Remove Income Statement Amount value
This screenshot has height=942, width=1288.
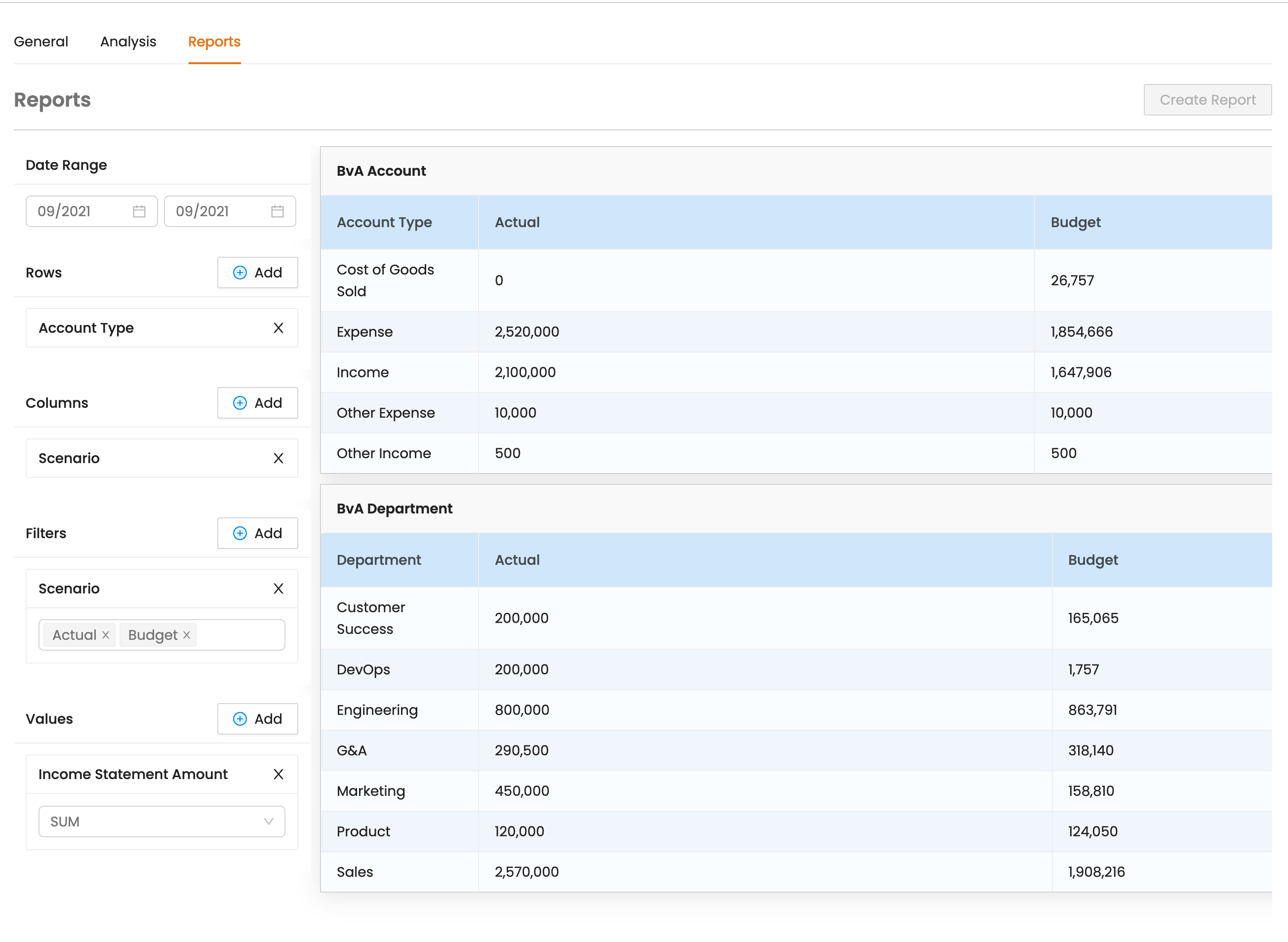pos(279,774)
